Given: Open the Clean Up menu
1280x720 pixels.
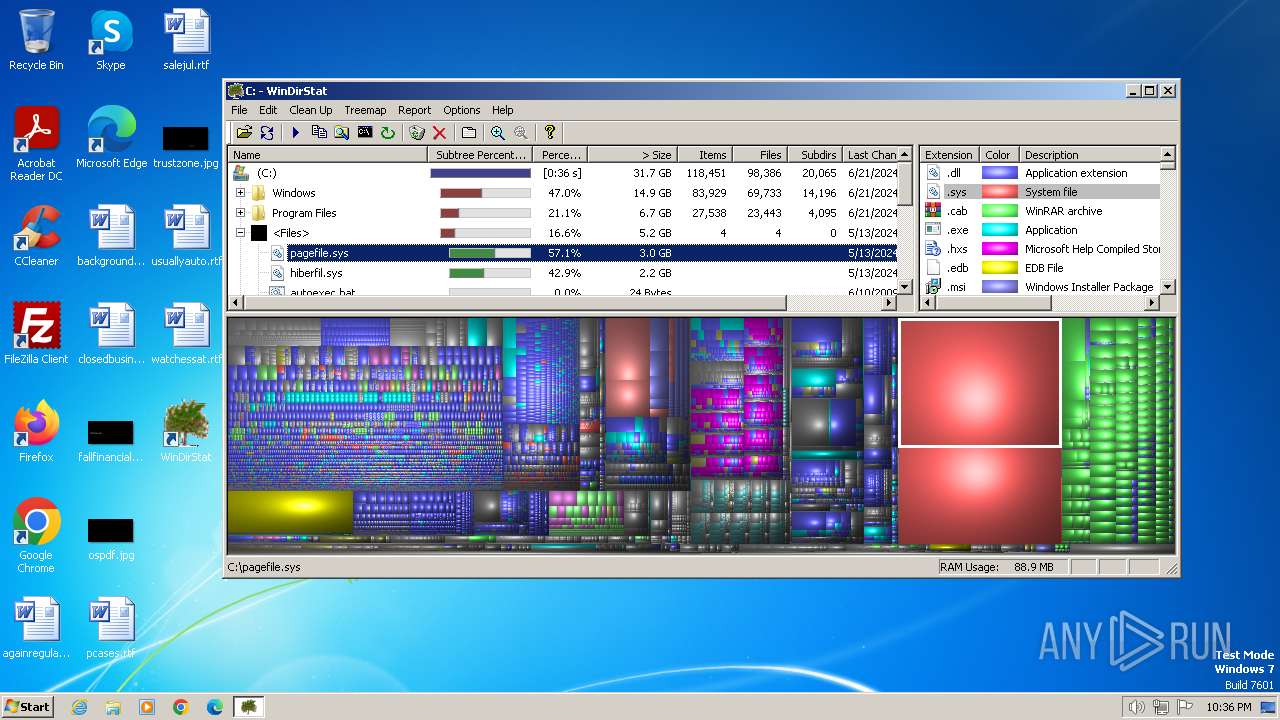Looking at the screenshot, I should coord(311,110).
